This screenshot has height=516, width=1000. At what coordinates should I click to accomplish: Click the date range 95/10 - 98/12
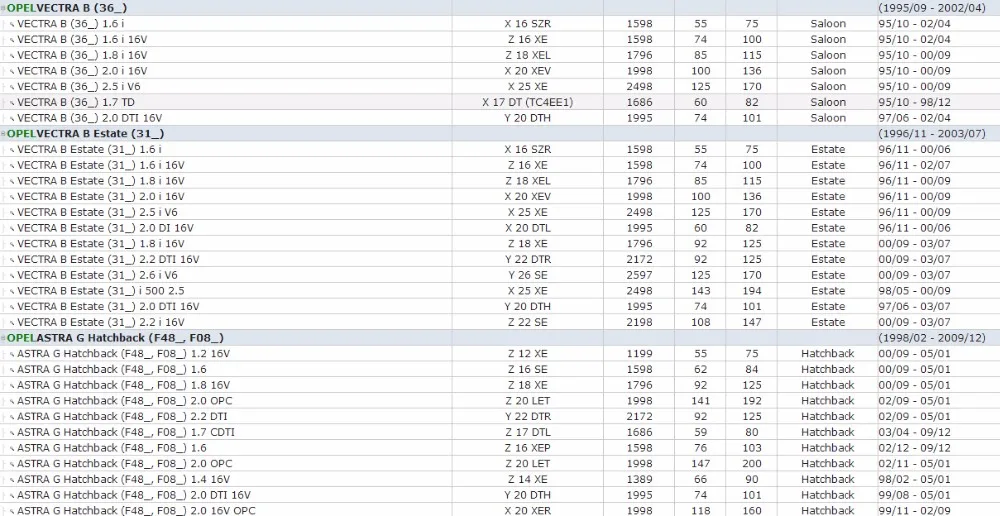tap(915, 102)
